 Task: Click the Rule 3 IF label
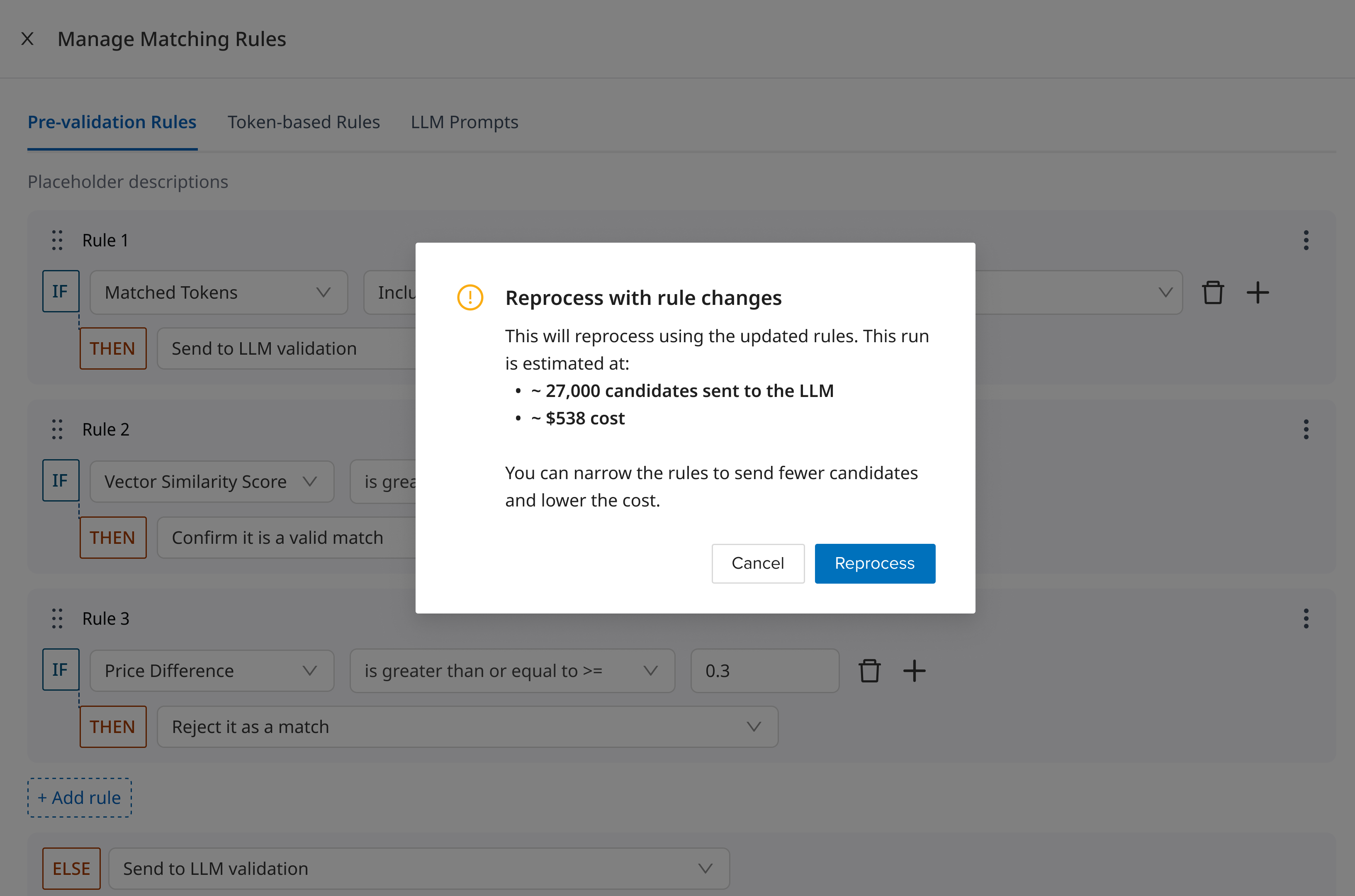point(61,670)
